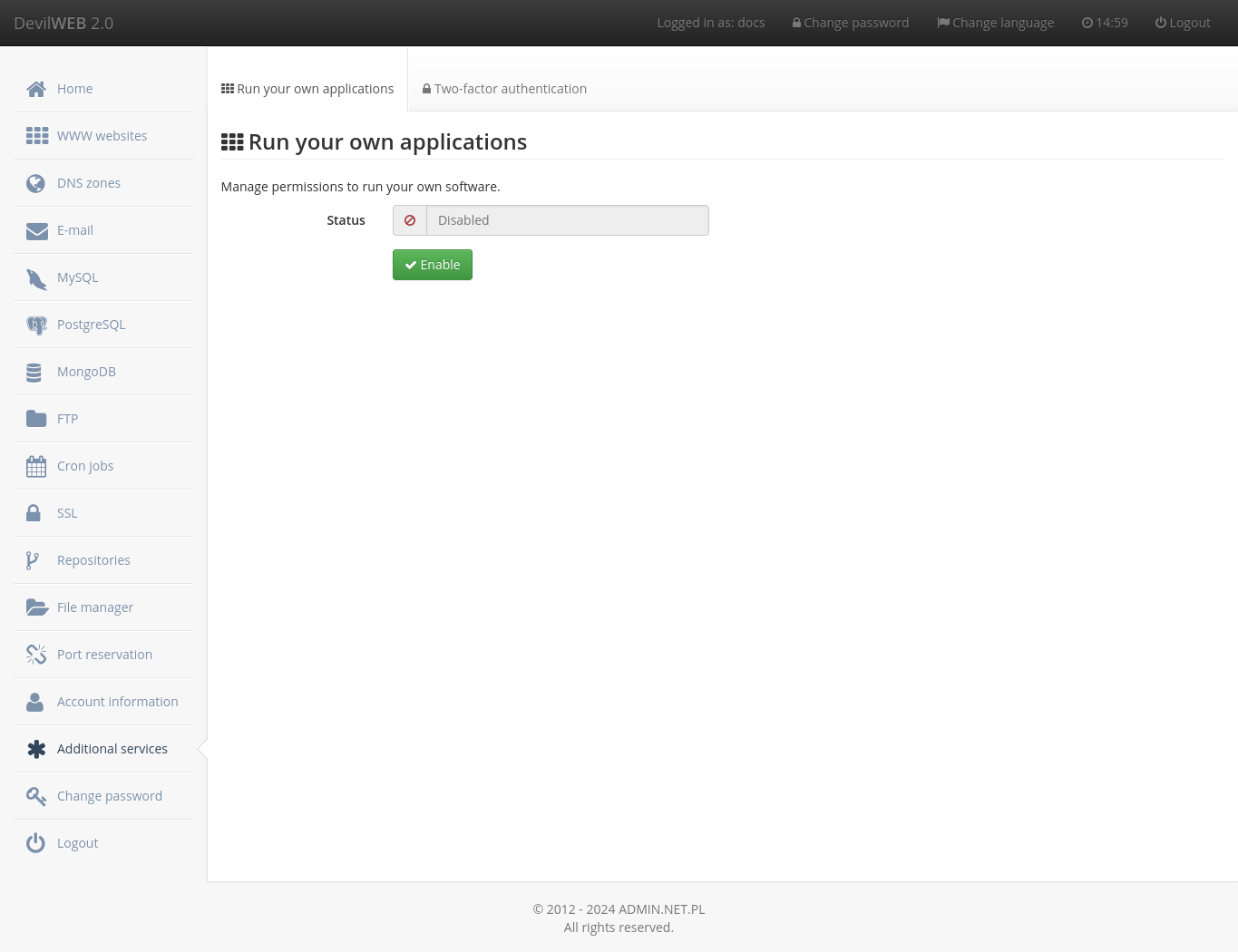Click the E-mail envelope icon
Image resolution: width=1238 pixels, height=952 pixels.
click(36, 230)
